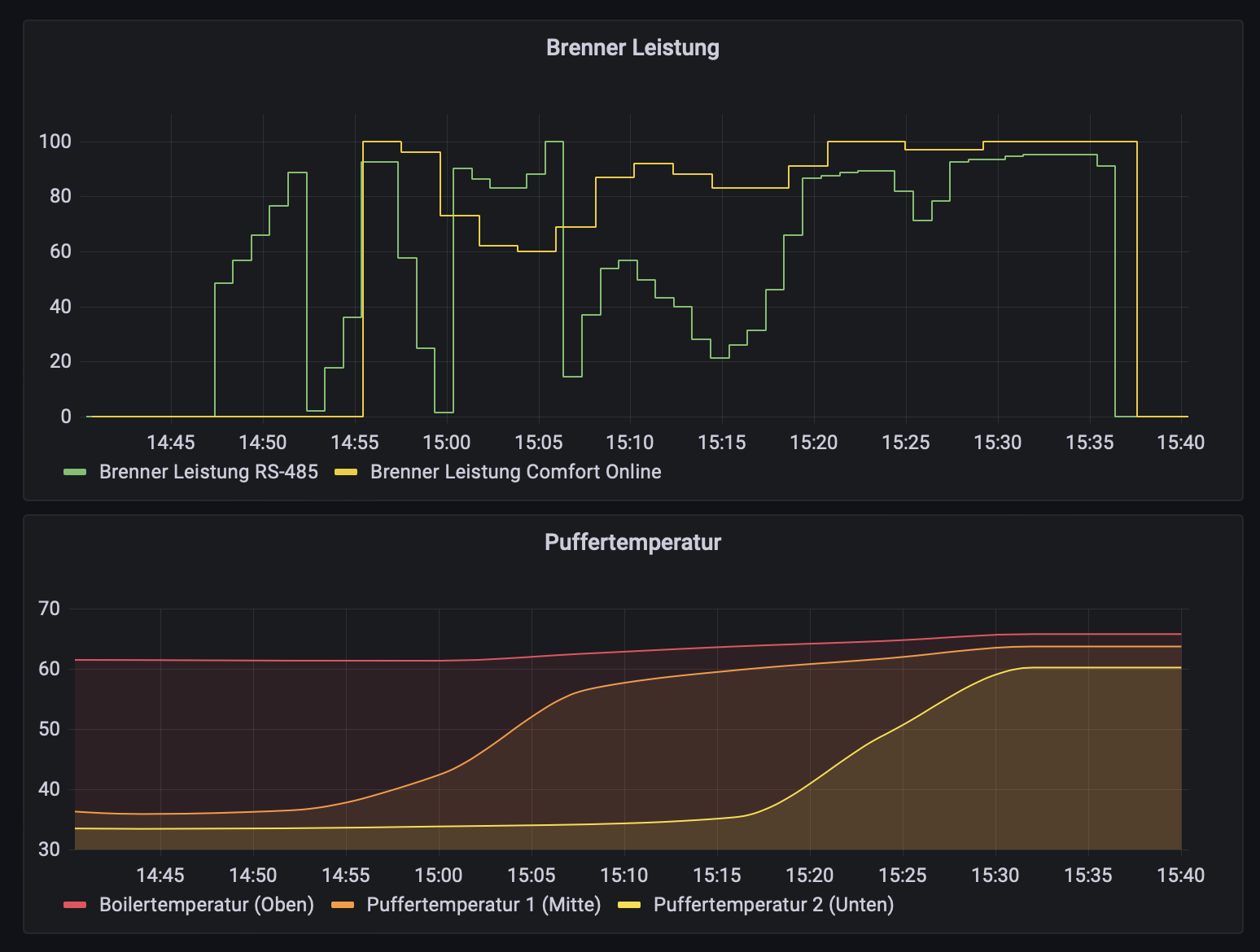
Task: Click 15:20 time label on Brenner Leistung chart
Action: [x=813, y=443]
